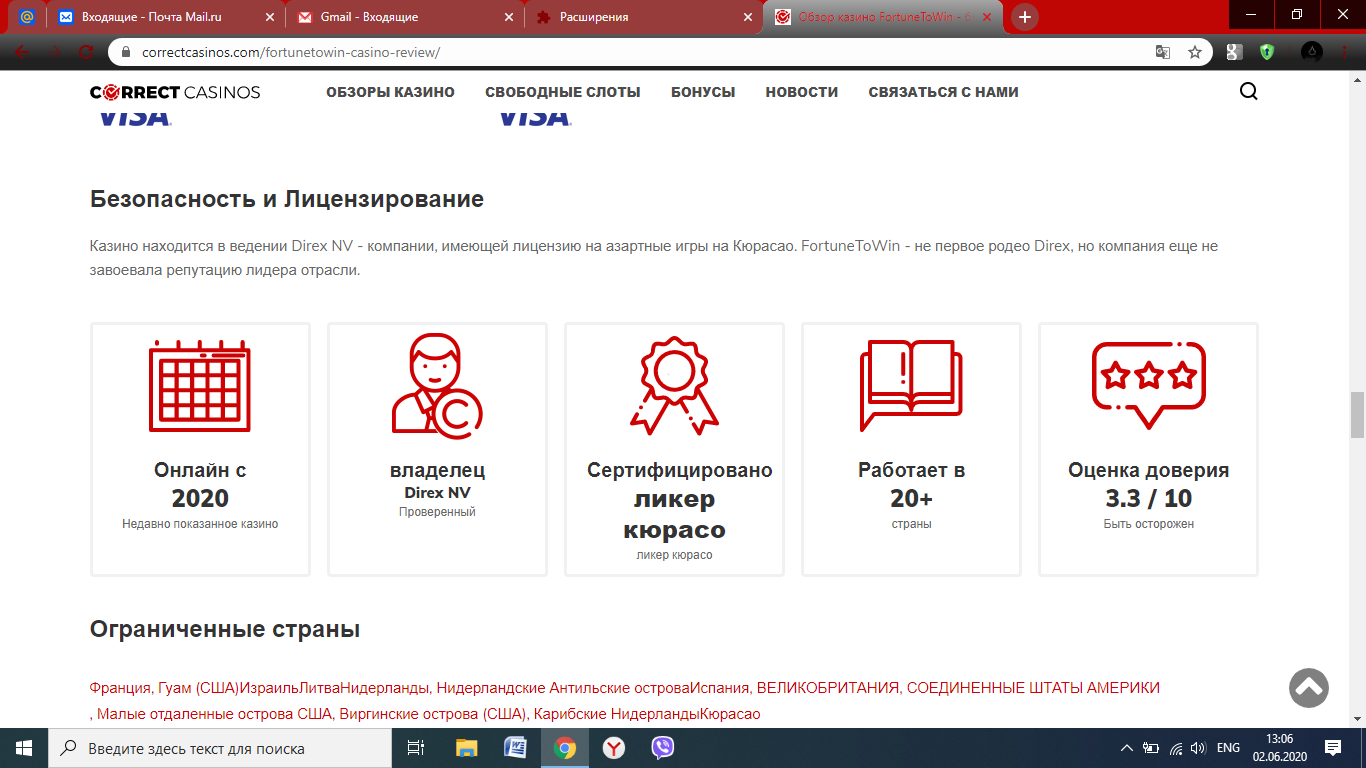This screenshot has width=1366, height=768.
Task: Switch to the pinned Mail.ru @ tab
Action: (x=27, y=17)
